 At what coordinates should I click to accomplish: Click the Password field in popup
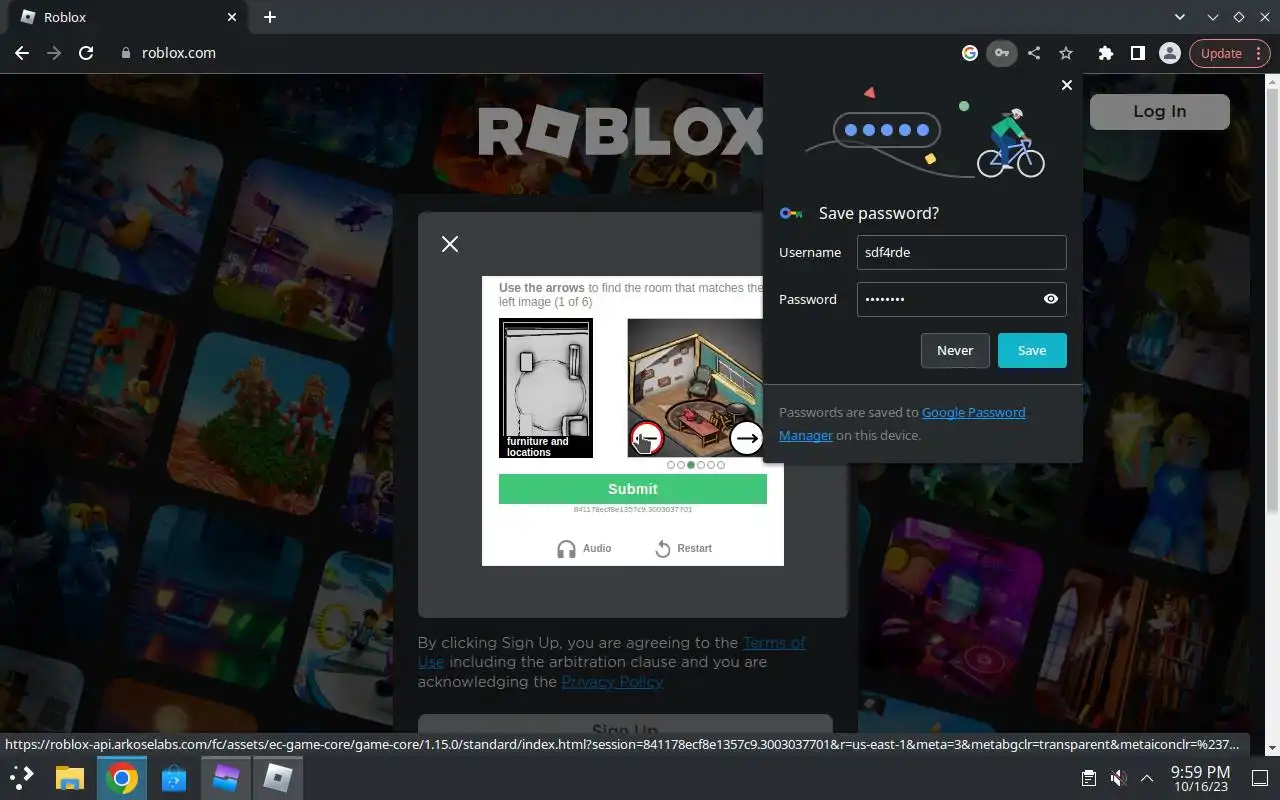coord(961,299)
